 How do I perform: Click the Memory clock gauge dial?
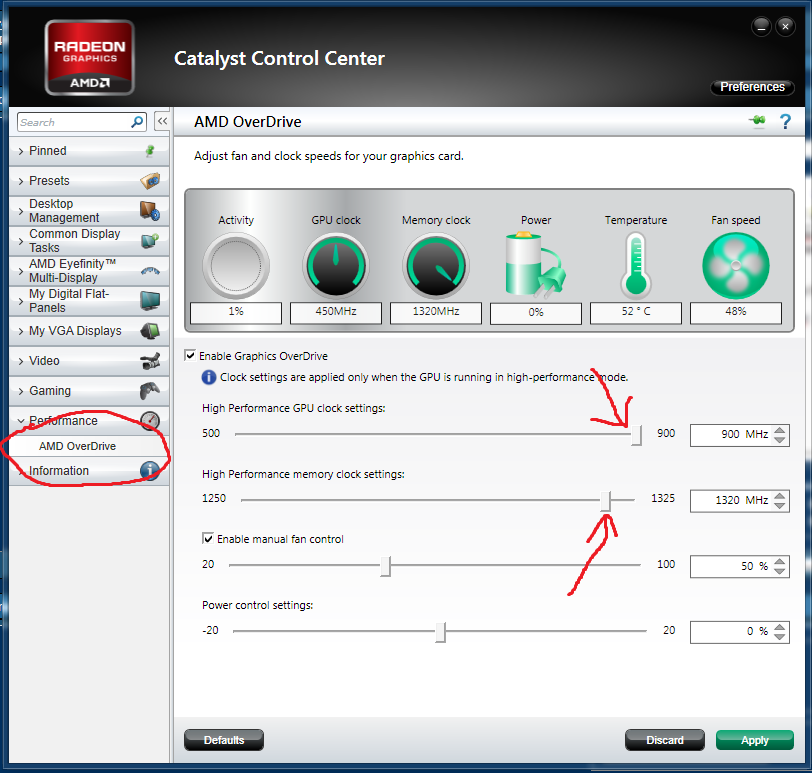pos(436,266)
